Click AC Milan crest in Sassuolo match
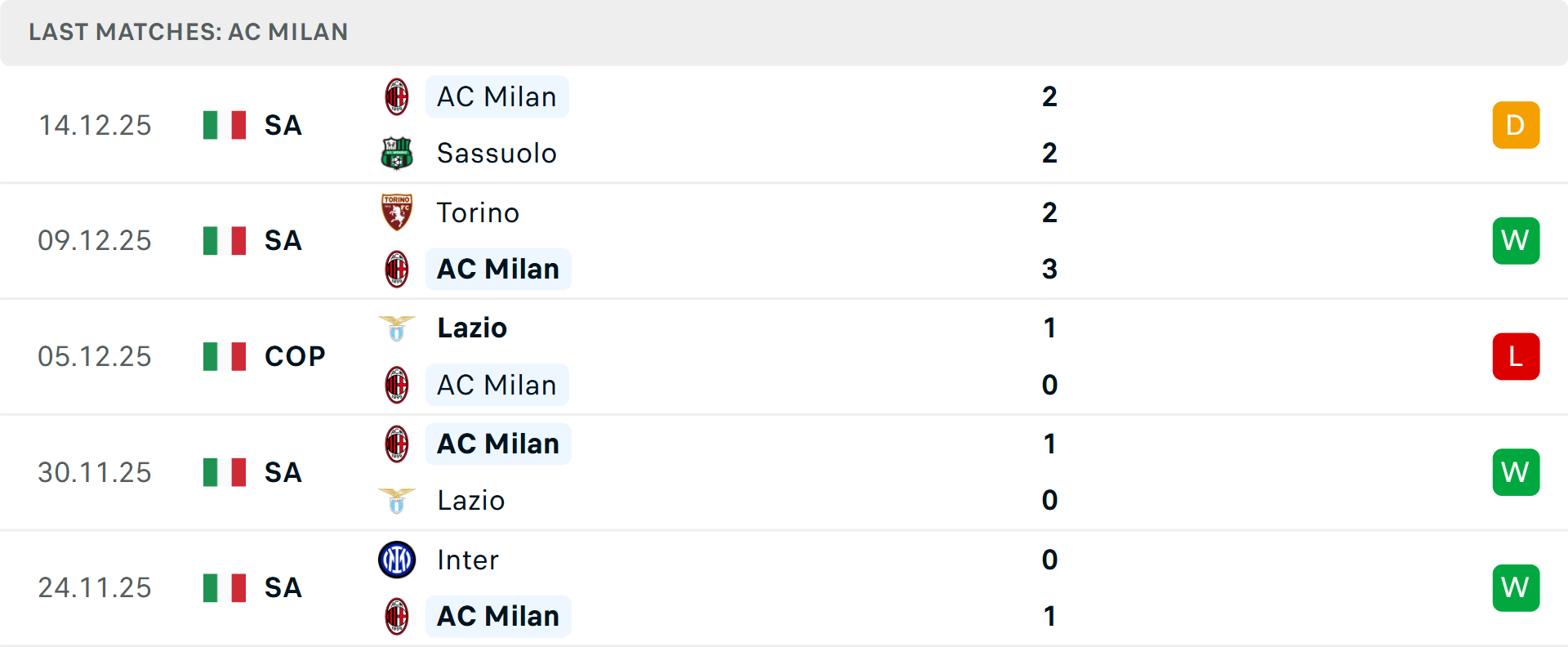 pyautogui.click(x=397, y=97)
